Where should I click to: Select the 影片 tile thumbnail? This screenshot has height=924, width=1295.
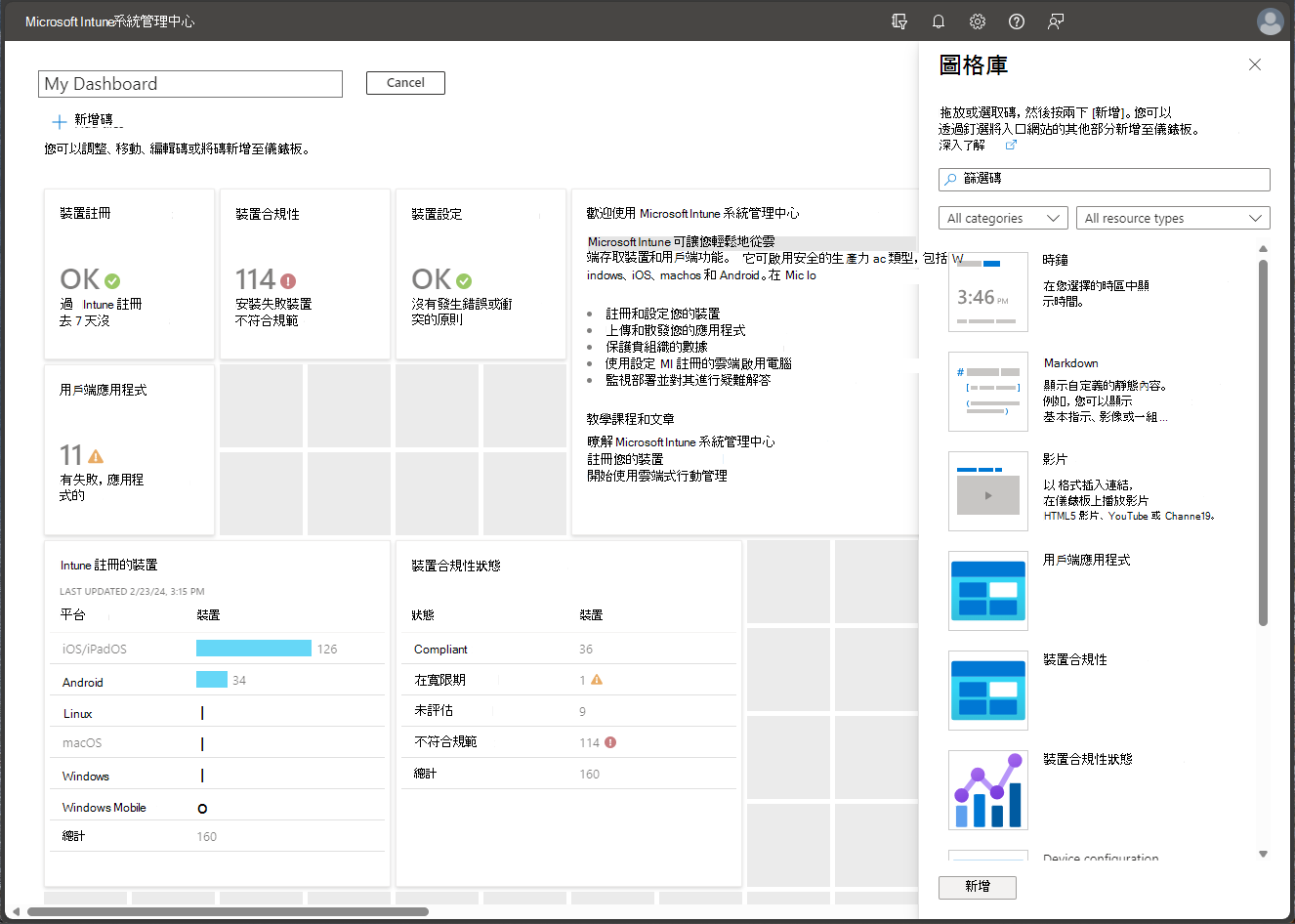pos(988,491)
